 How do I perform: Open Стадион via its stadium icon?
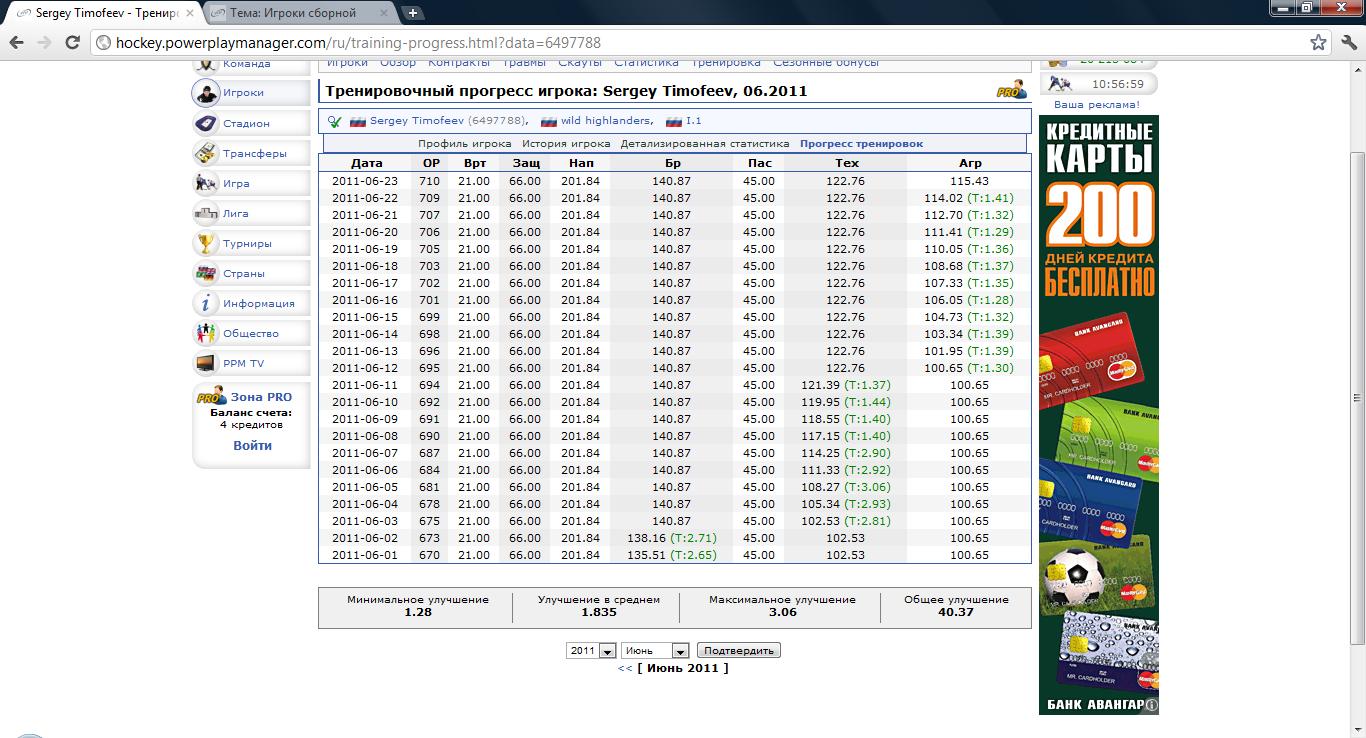[x=205, y=123]
